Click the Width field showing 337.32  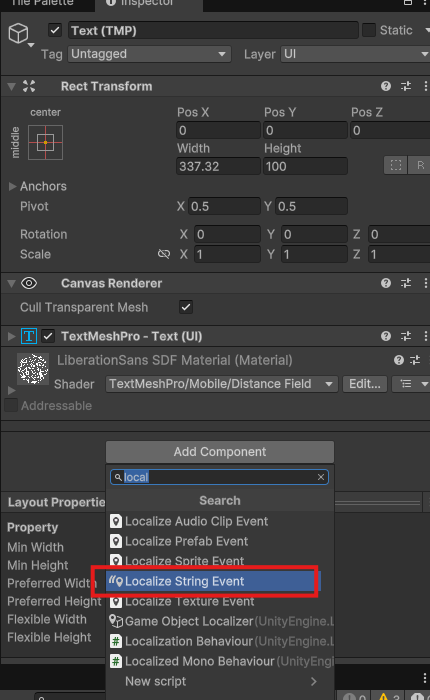[x=218, y=167]
